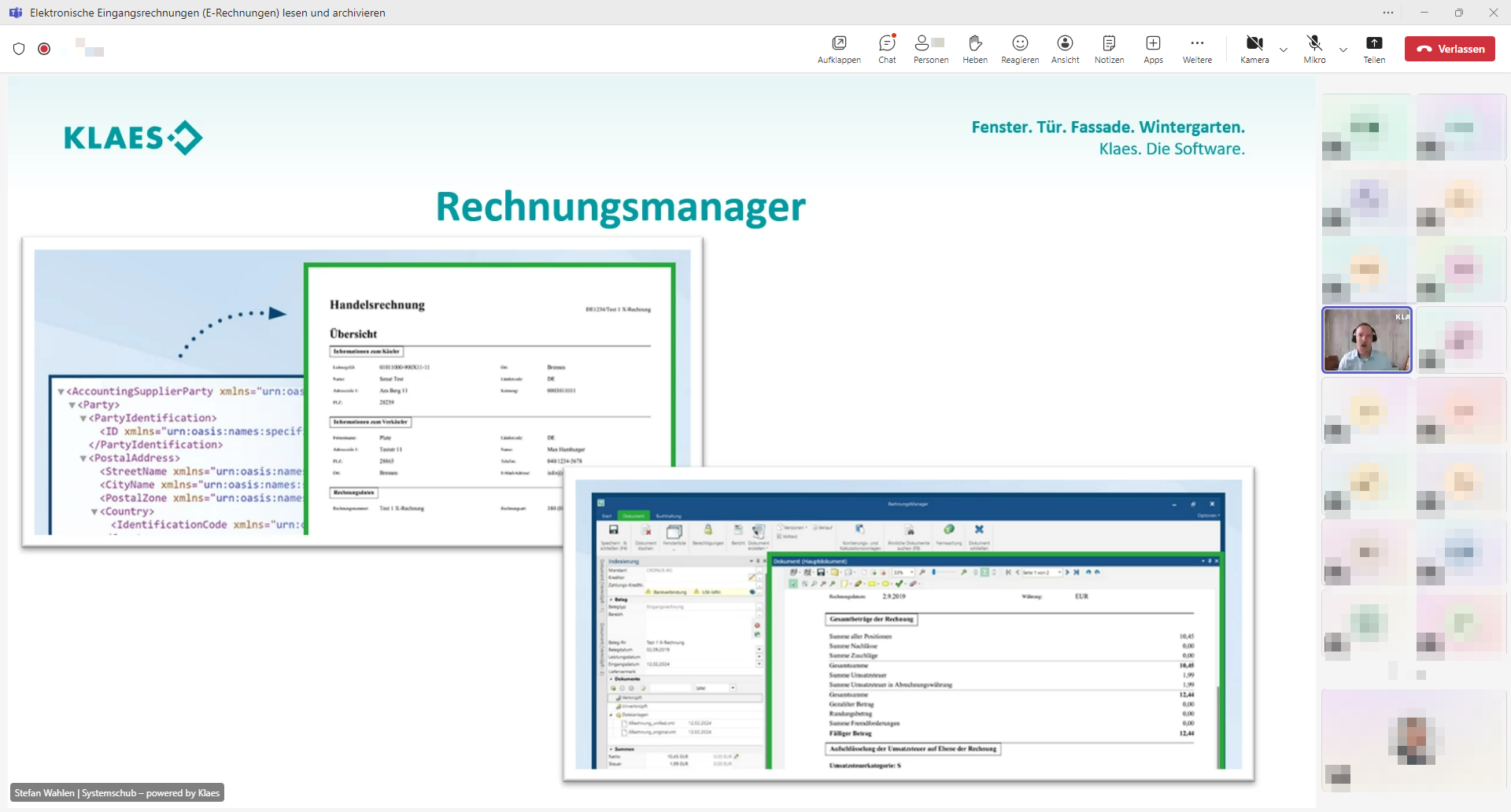Click the shield privacy icon
This screenshot has height=812, width=1511.
(19, 49)
